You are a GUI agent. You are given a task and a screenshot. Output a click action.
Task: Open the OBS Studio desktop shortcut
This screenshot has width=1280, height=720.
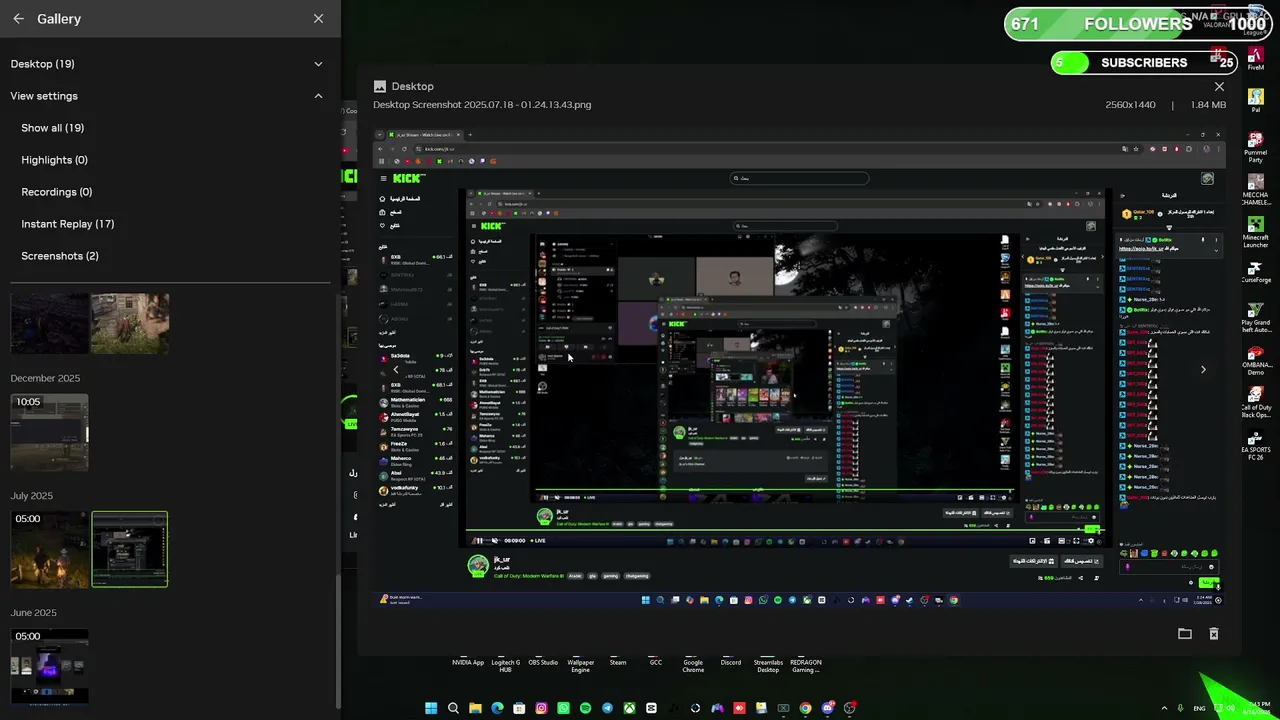tap(543, 662)
